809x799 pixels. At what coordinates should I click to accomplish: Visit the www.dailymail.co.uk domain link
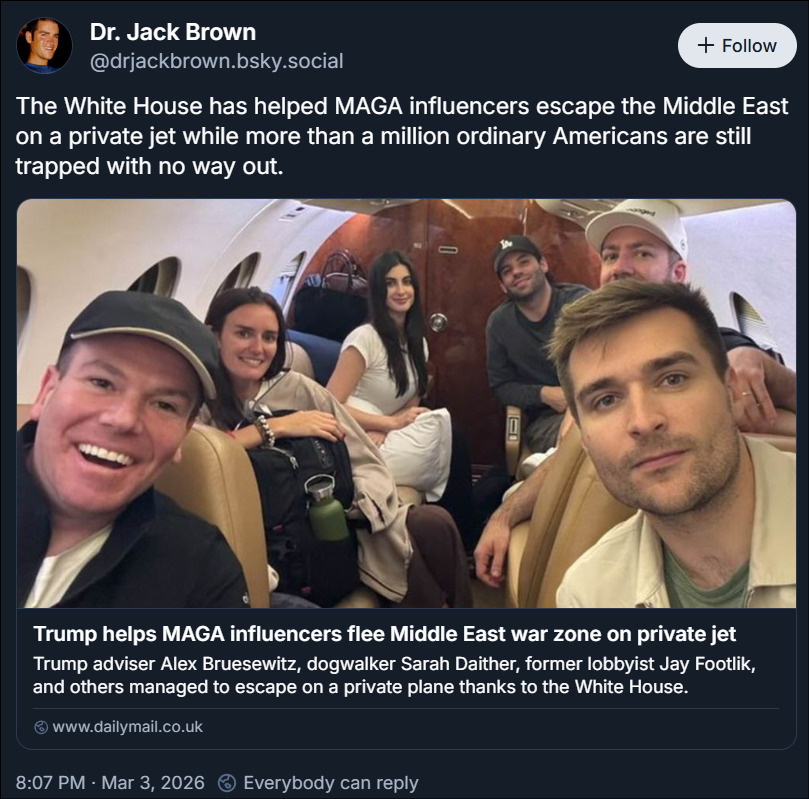[127, 727]
